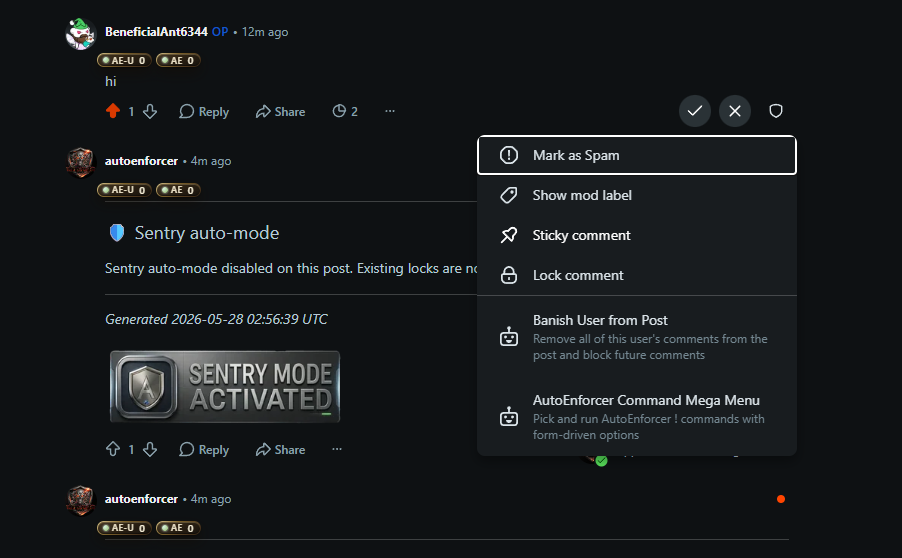
Task: Remove the comment with X button
Action: click(735, 111)
